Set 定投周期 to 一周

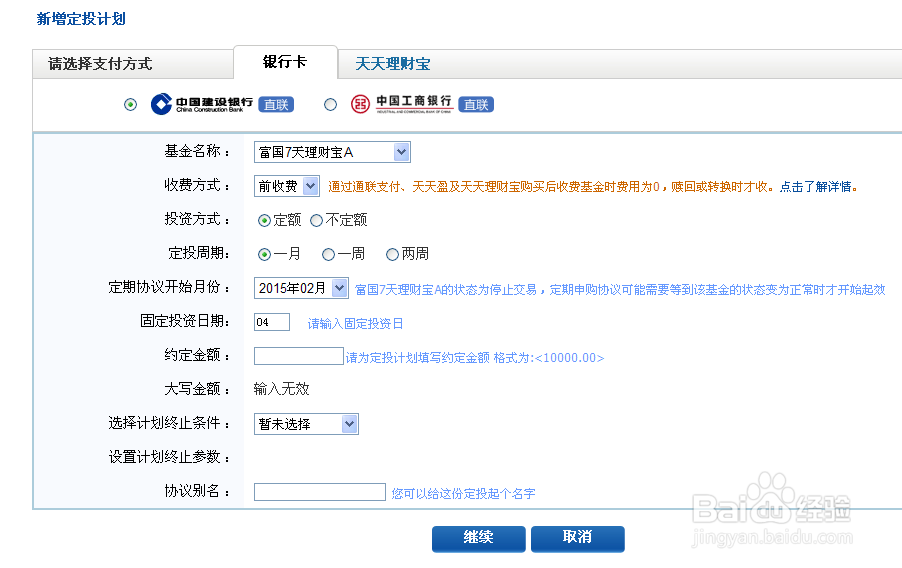tap(328, 254)
